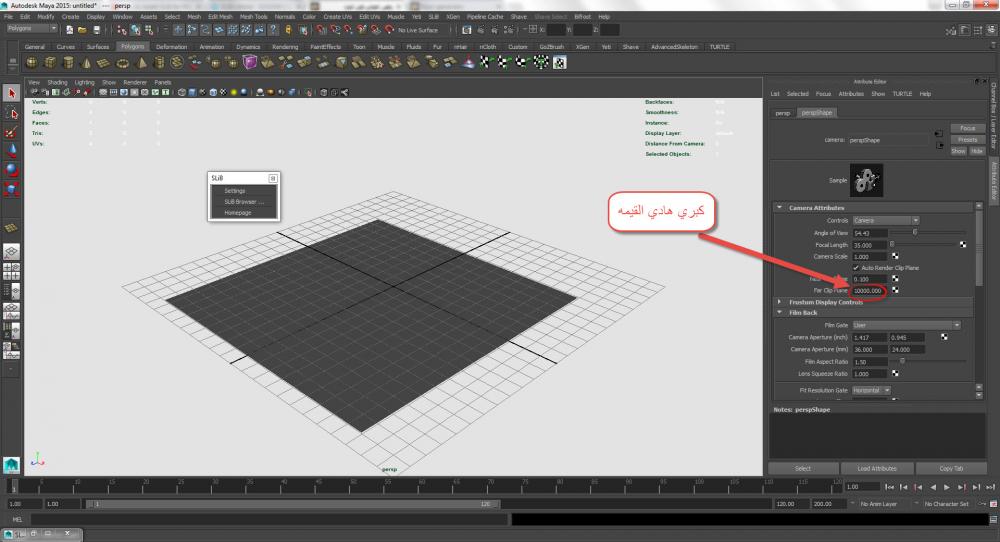1000x542 pixels.
Task: Switch to single perspective layout icon
Action: tap(11, 252)
